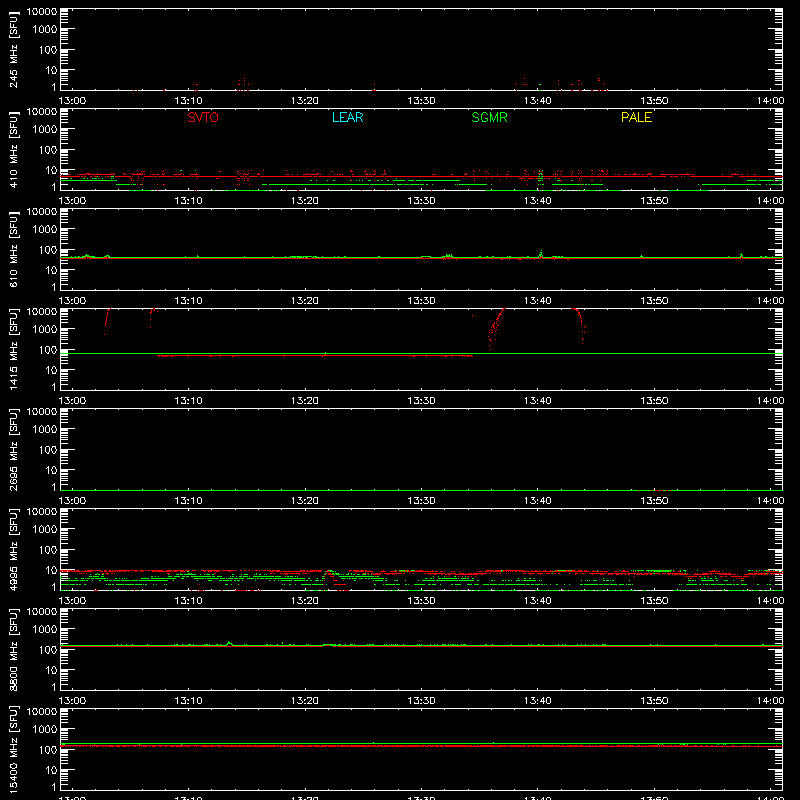Click the red burst rise near 13:37 at 1415 MHz
Viewport: 800px width, 800px height.
tap(496, 327)
